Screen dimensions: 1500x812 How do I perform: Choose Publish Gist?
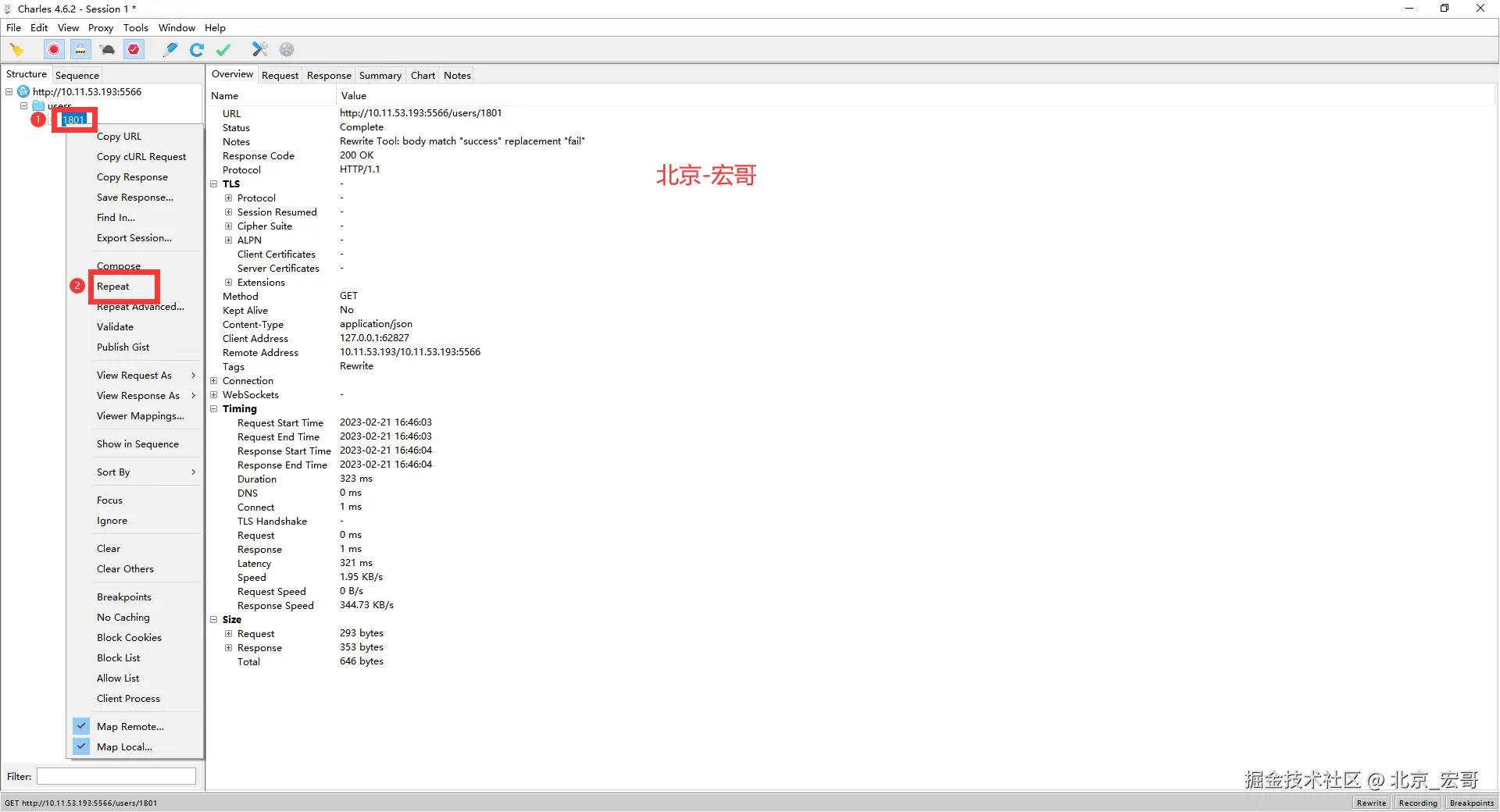point(123,347)
